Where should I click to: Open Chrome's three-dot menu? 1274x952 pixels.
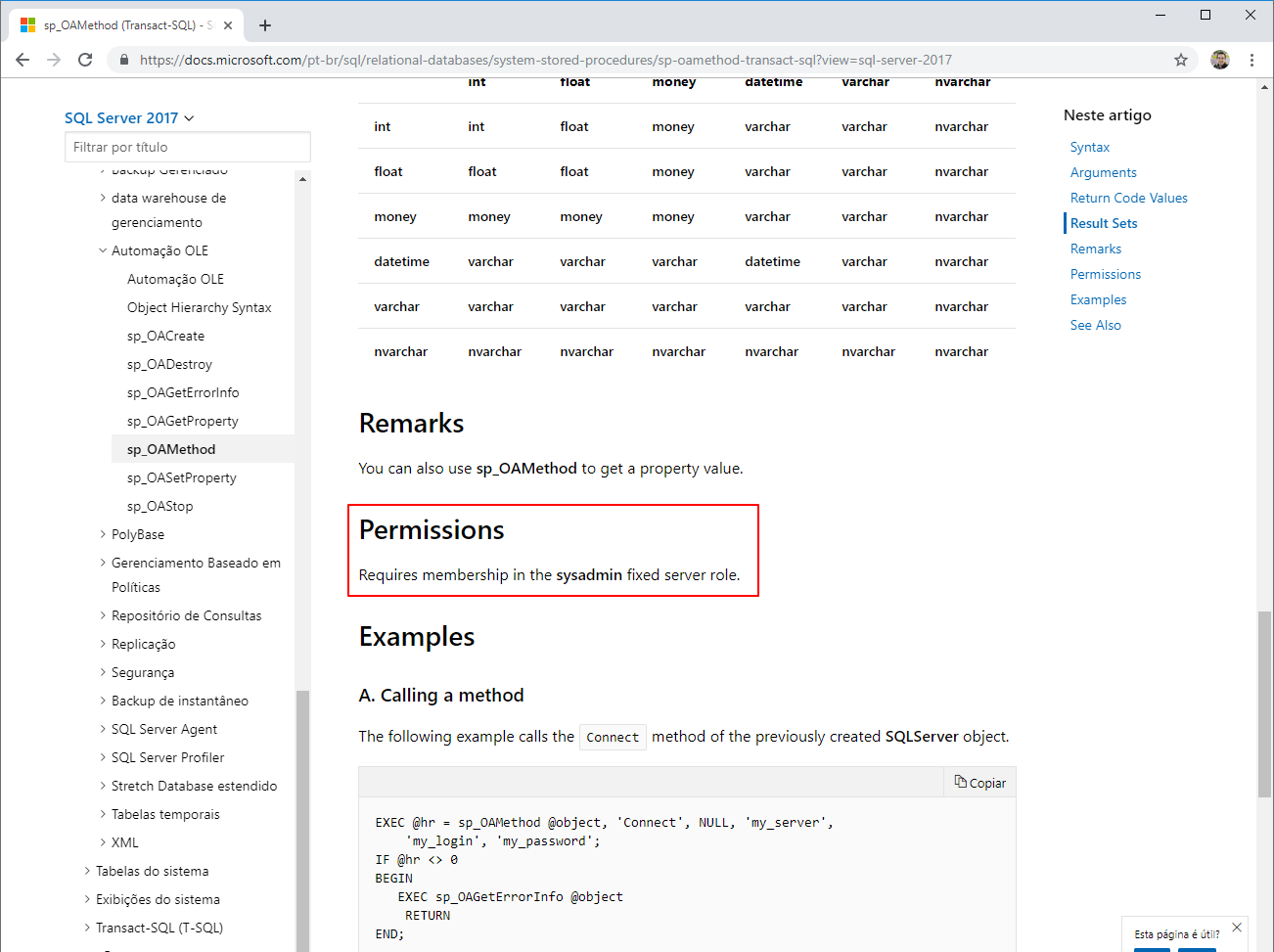(x=1252, y=59)
